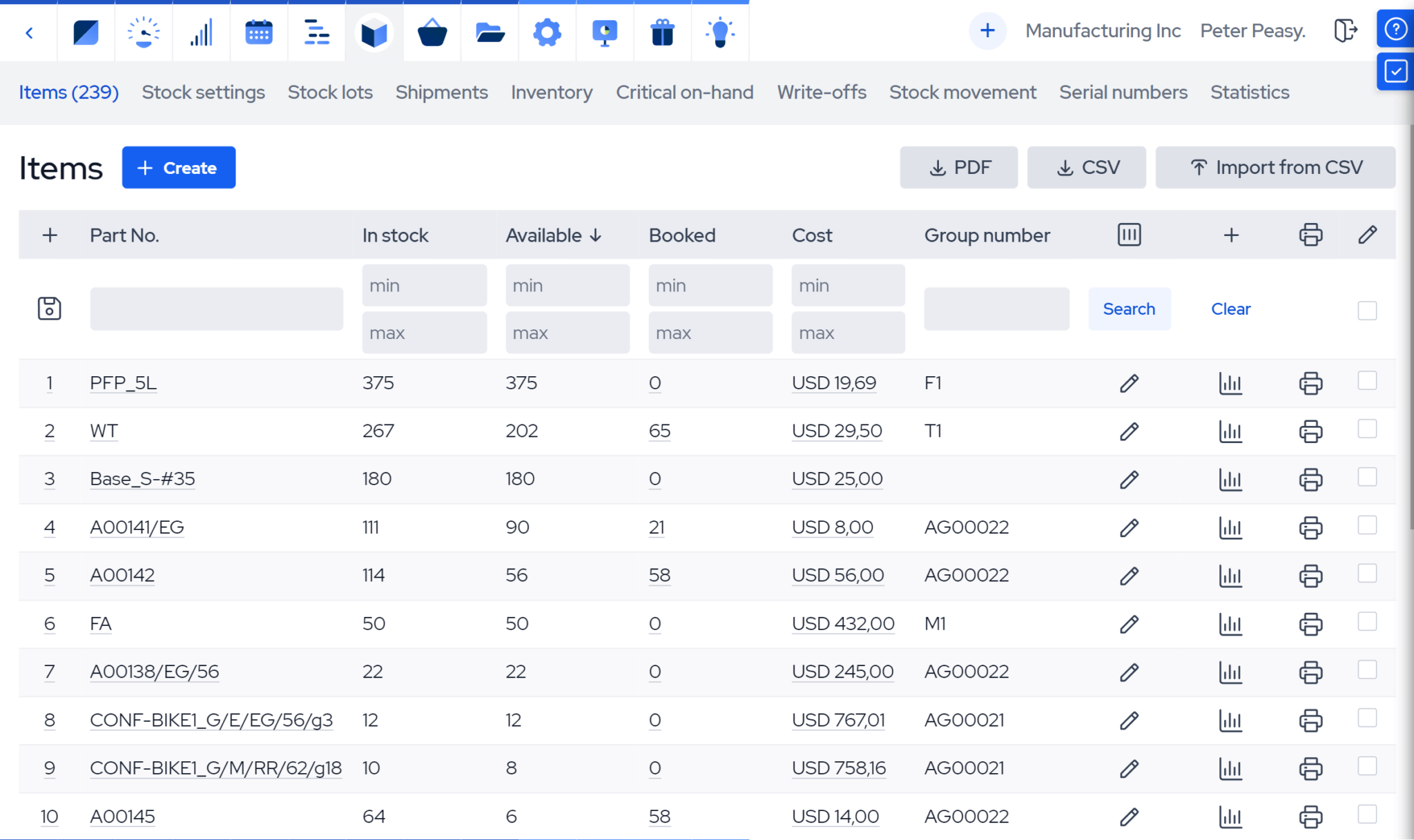Check the box for item PFP_5L
This screenshot has width=1414, height=840.
tap(1367, 380)
